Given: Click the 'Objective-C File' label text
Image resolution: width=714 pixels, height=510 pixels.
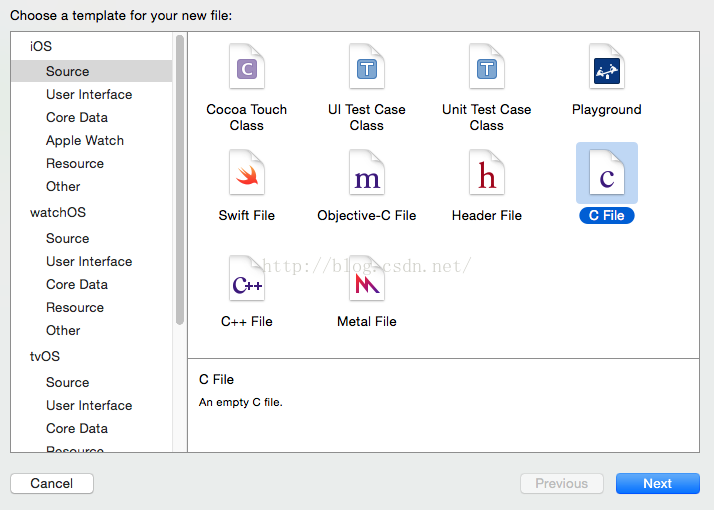Looking at the screenshot, I should coord(367,215).
